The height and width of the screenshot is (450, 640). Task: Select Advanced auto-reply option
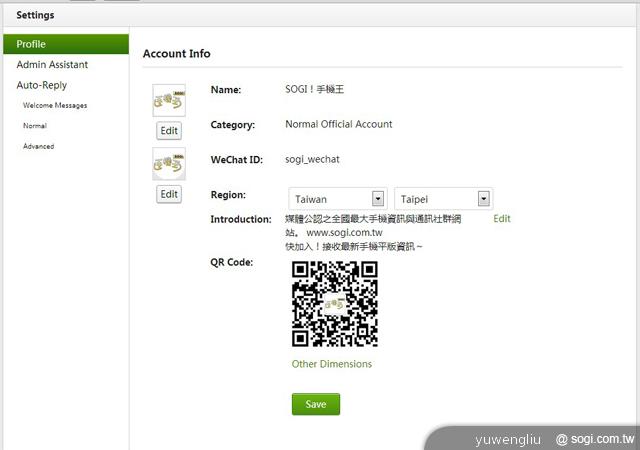coord(38,146)
